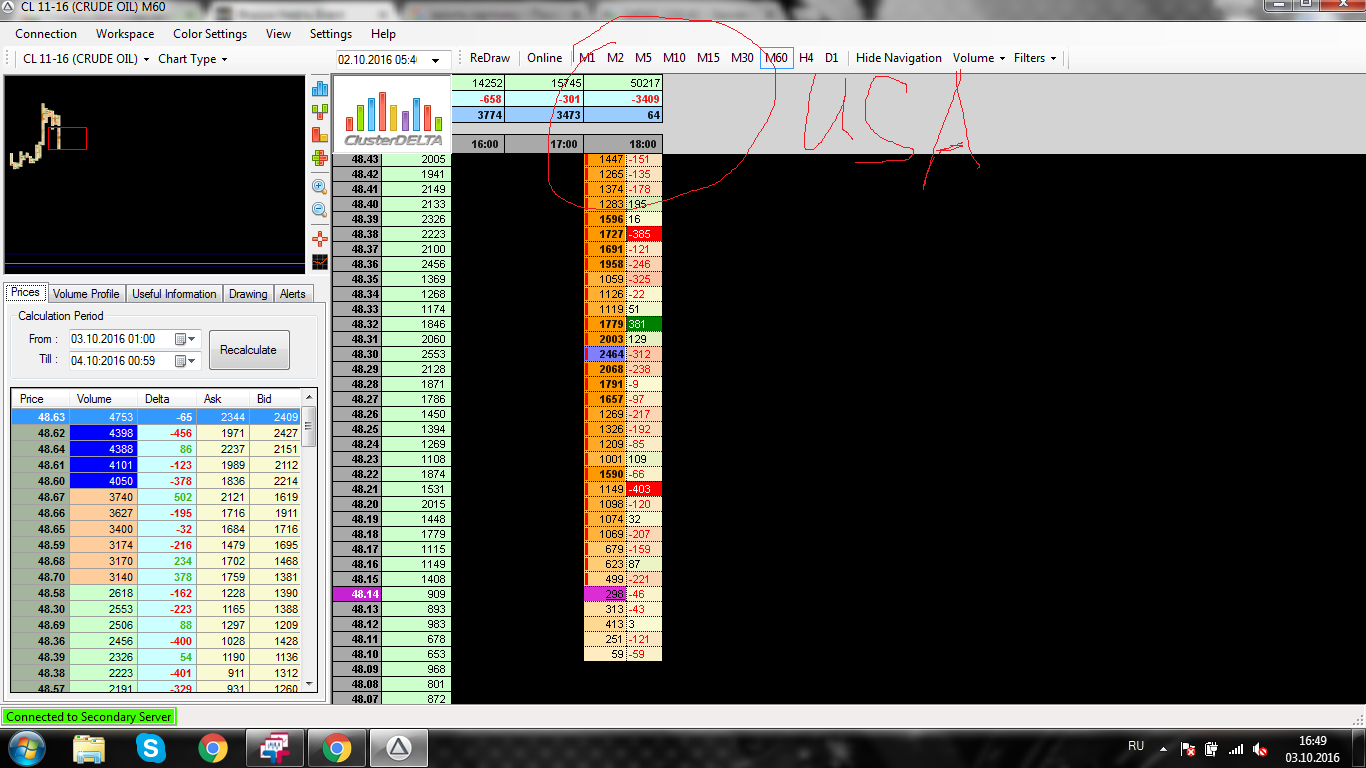Click the Recalculate button
This screenshot has height=768, width=1366.
(248, 350)
